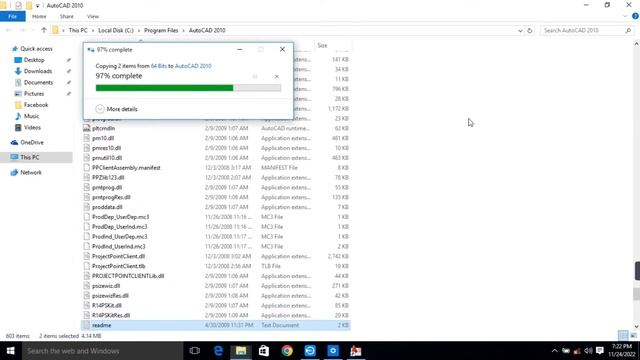This screenshot has height=360, width=640.
Task: Launch Microsoft Edge from taskbar
Action: [218, 351]
